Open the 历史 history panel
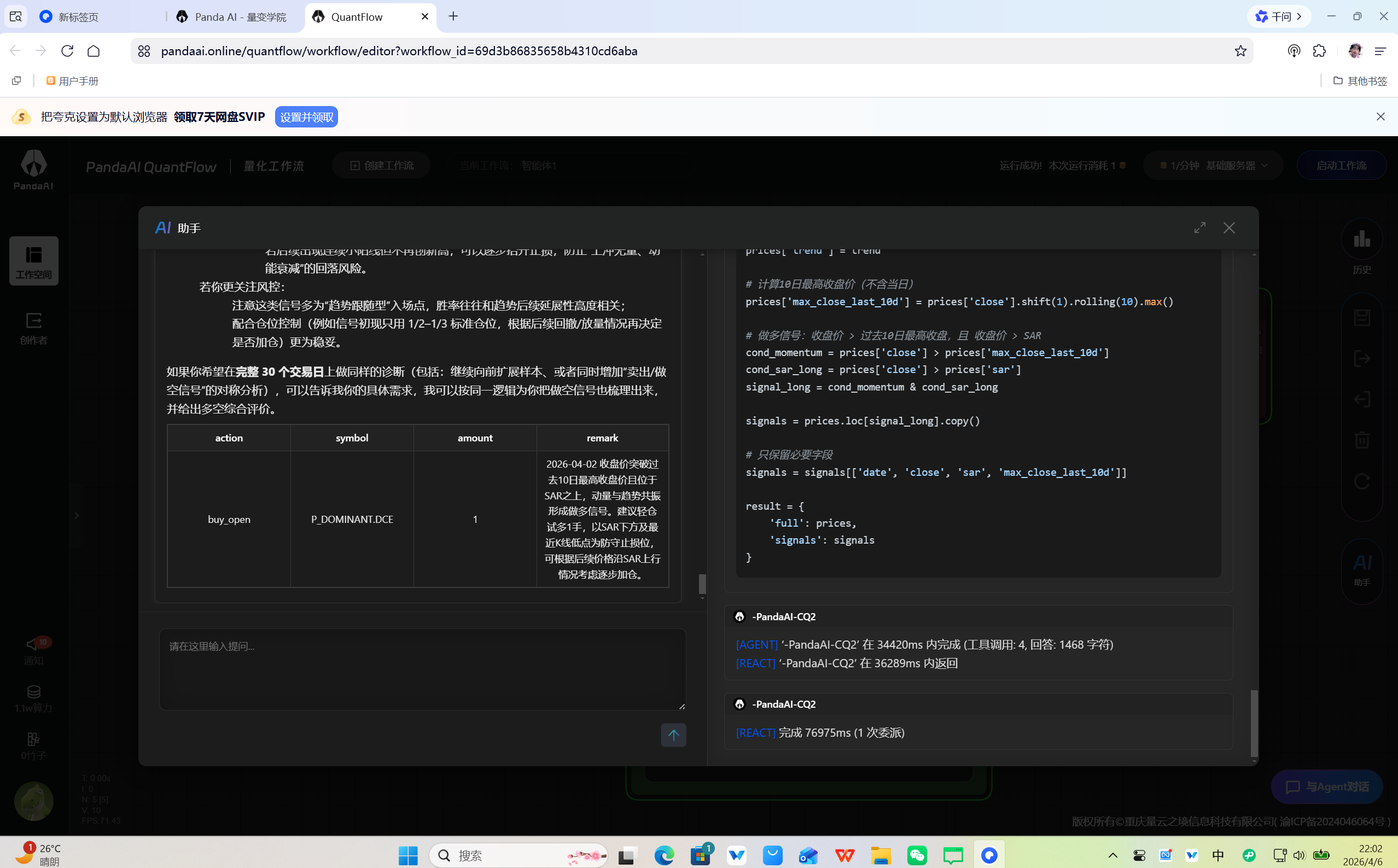Screen dimensions: 1398x868 [x=1362, y=247]
